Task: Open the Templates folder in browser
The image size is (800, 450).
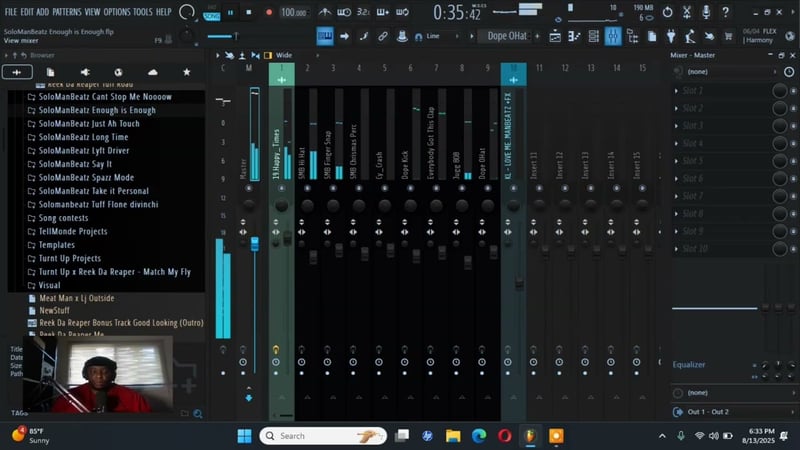Action: click(x=57, y=245)
